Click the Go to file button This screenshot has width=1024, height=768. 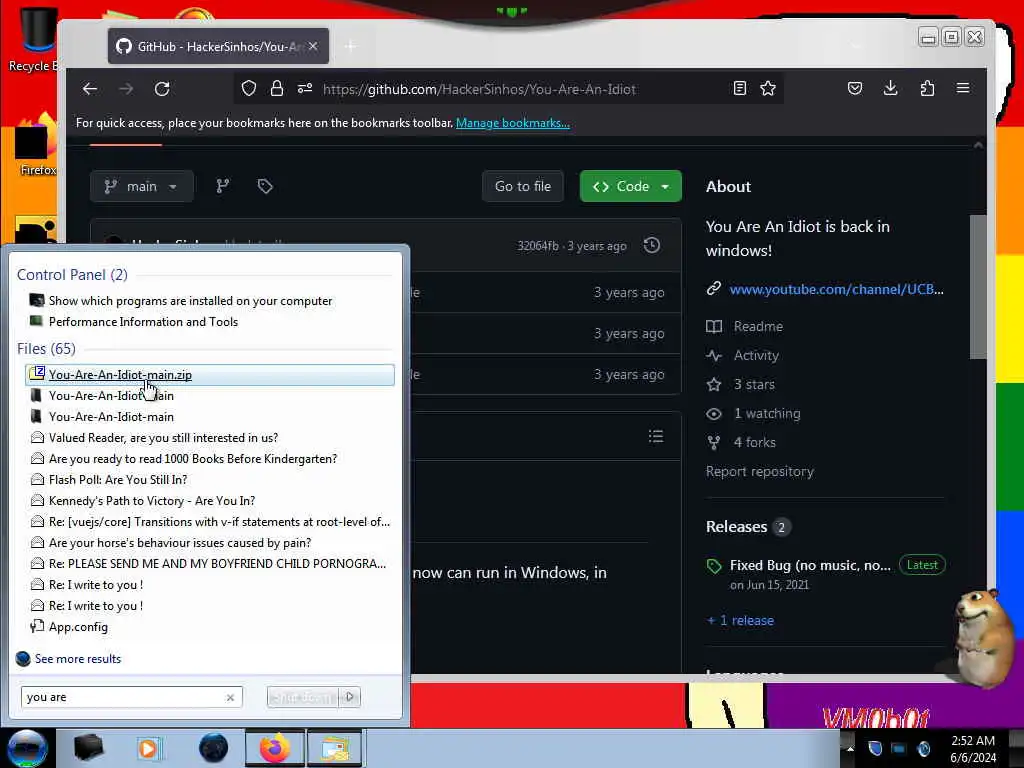tap(523, 187)
